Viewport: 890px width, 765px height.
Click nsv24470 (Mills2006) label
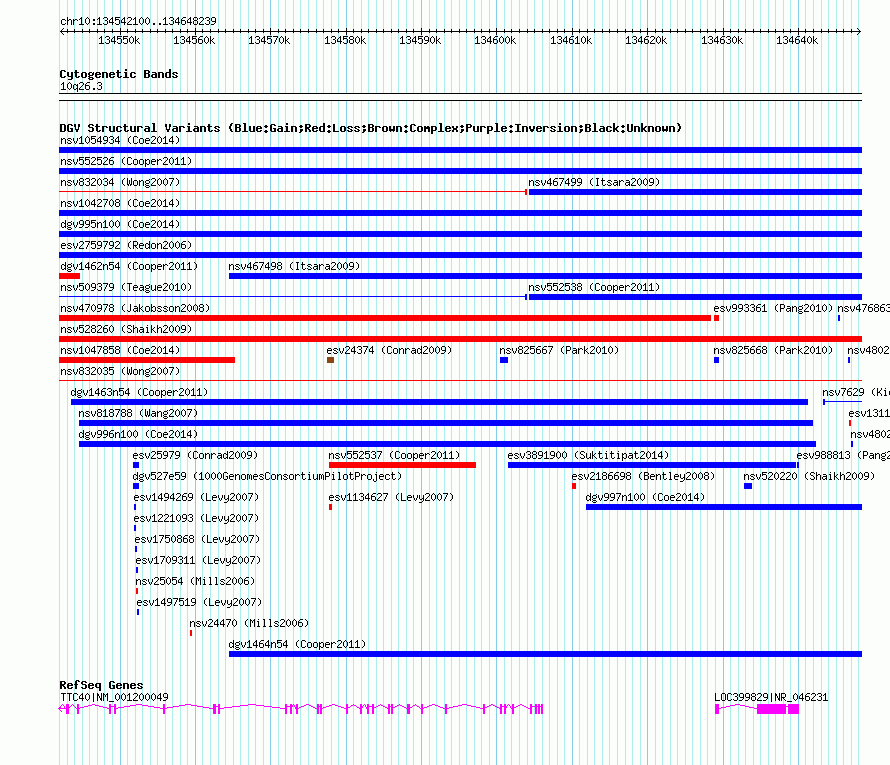249,623
